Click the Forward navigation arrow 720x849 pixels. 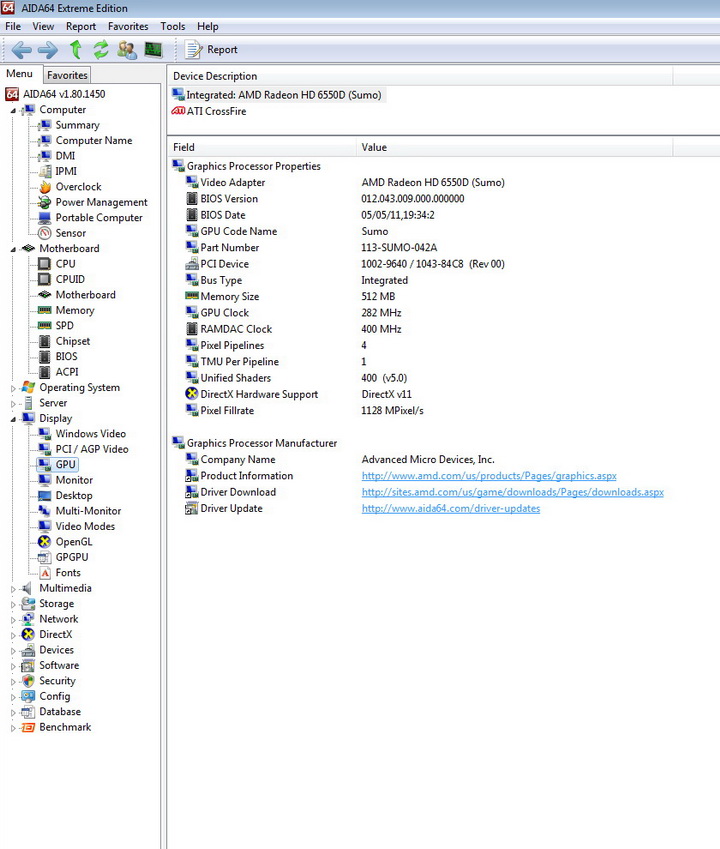48,50
